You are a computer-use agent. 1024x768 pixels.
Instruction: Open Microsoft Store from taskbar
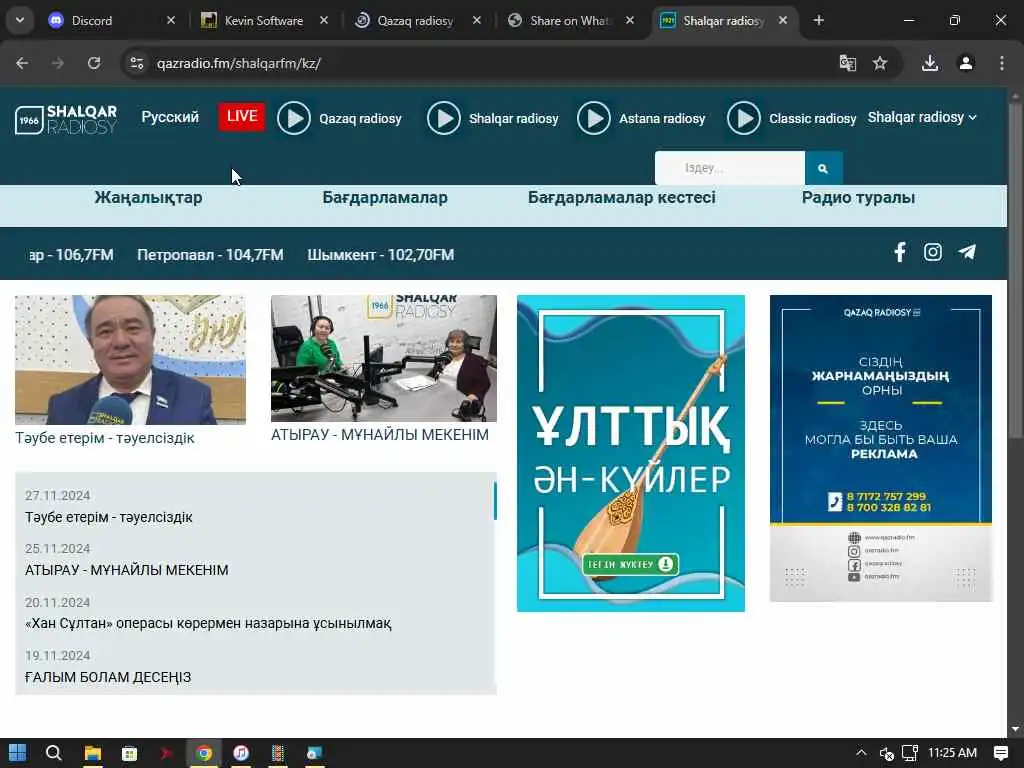pyautogui.click(x=129, y=753)
